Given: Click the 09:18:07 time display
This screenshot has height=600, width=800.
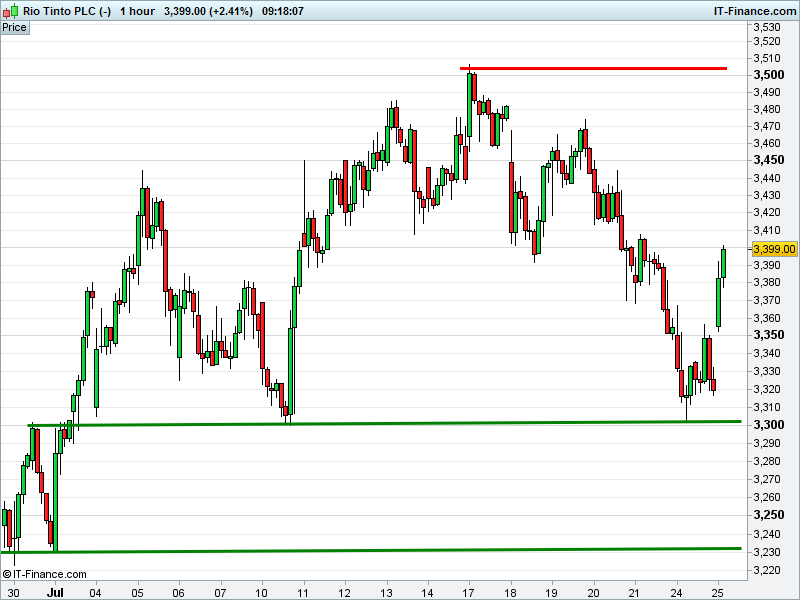Looking at the screenshot, I should click(x=283, y=11).
